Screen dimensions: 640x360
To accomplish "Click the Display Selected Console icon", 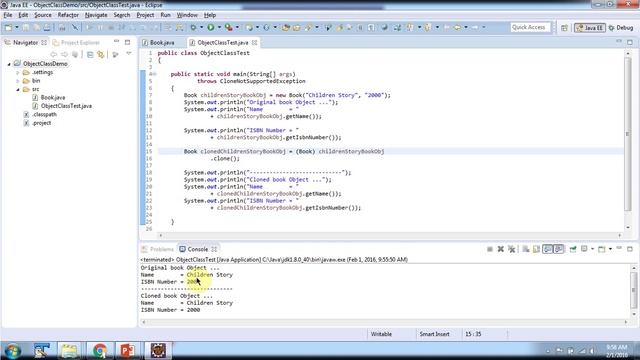I will click(584, 249).
